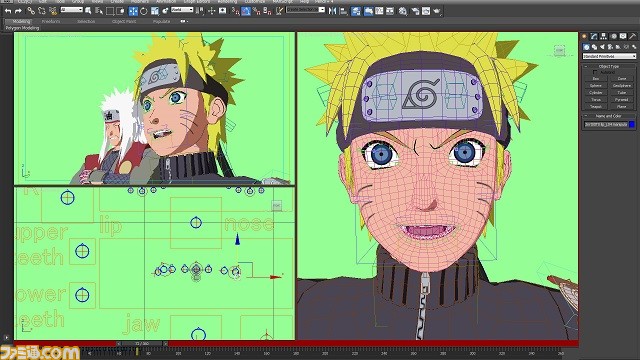Screen dimensions: 640x360
Task: Select the Select and Link tool
Action: (x=31, y=11)
